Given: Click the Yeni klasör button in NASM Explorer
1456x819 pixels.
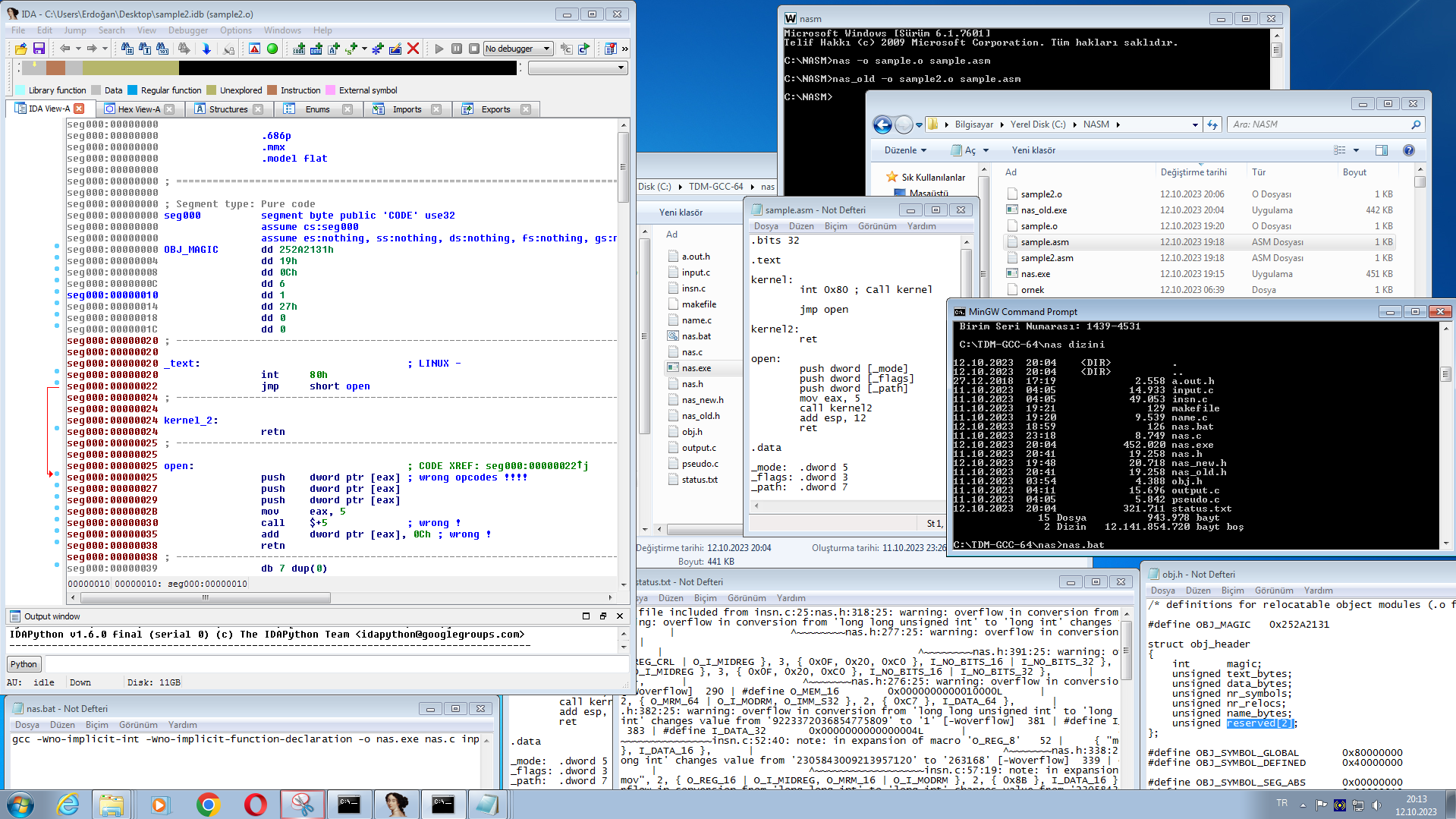Looking at the screenshot, I should 1033,150.
